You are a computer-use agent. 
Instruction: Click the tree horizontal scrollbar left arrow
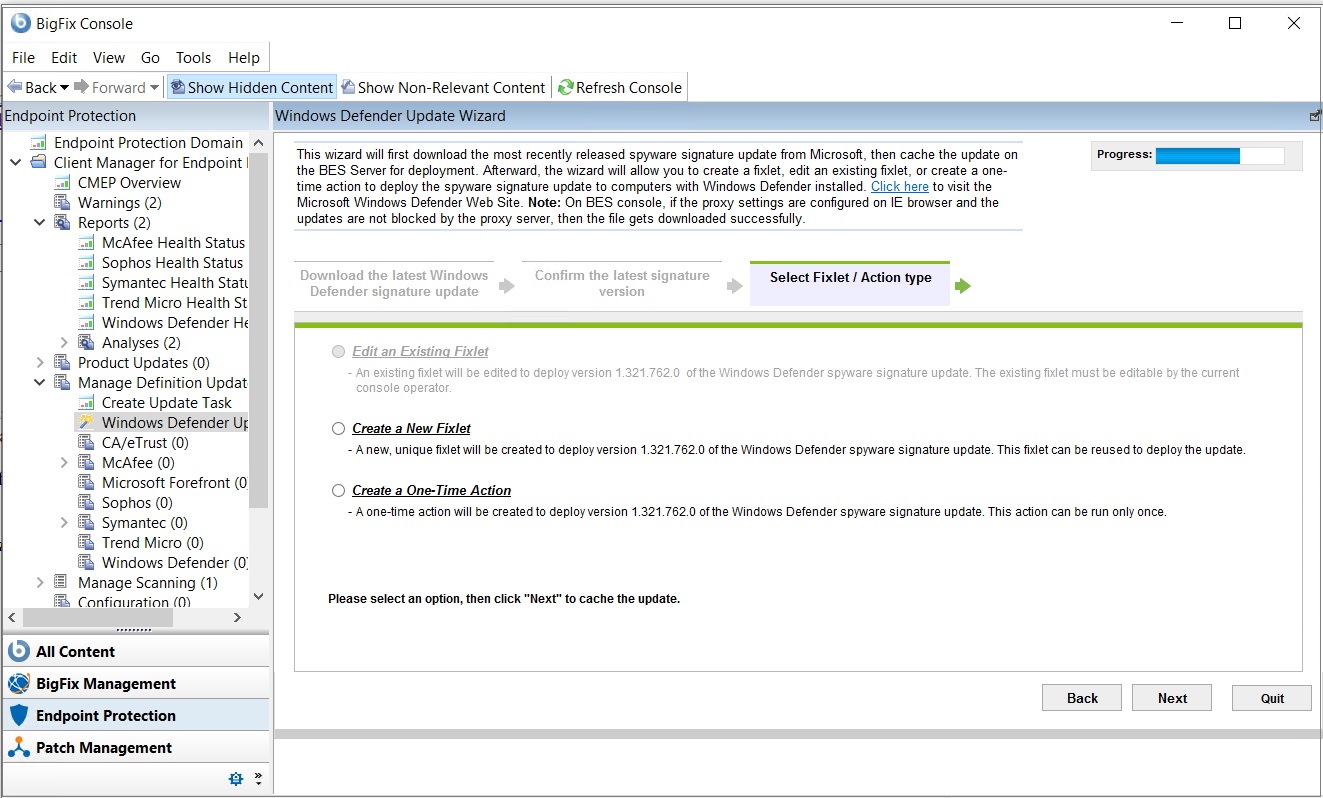pyautogui.click(x=12, y=618)
